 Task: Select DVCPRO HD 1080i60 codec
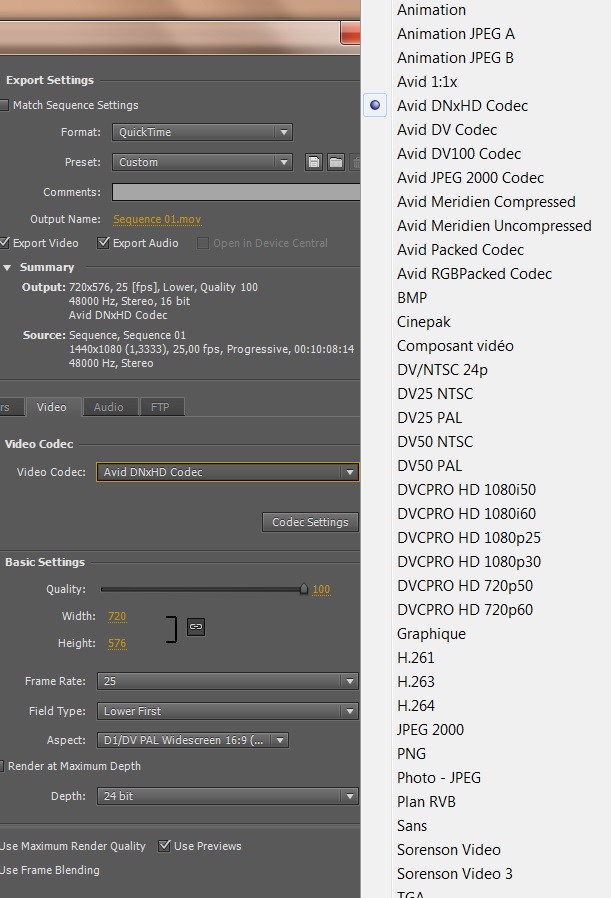pyautogui.click(x=467, y=514)
